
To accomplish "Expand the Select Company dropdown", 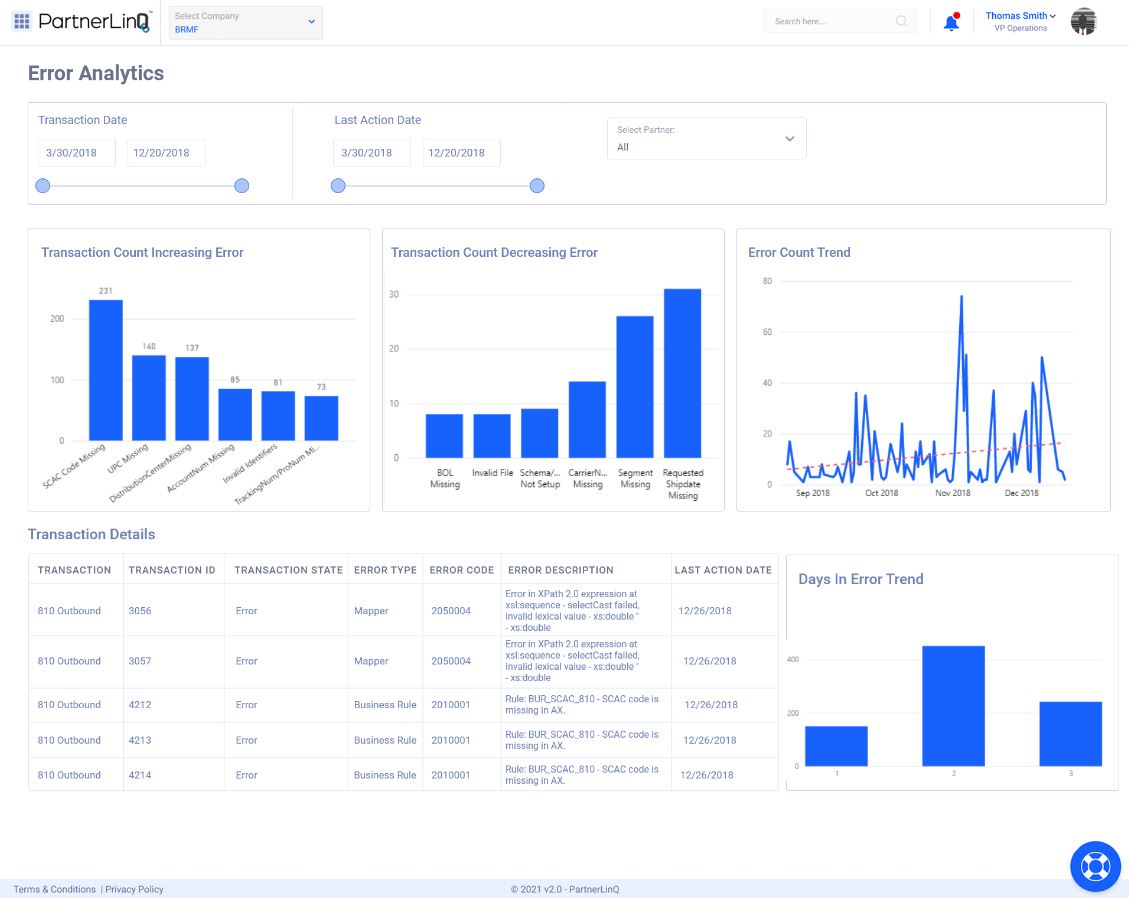I will pyautogui.click(x=245, y=22).
